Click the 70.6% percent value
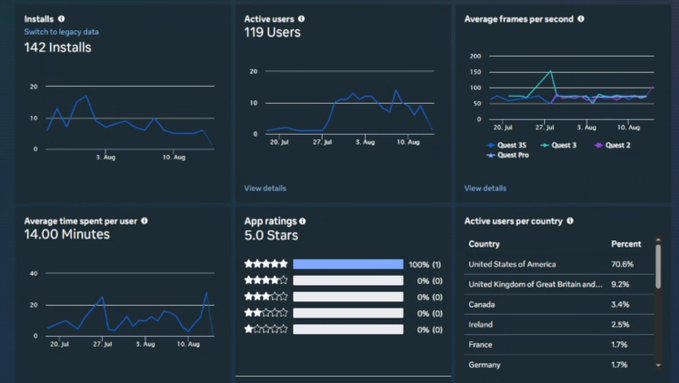This screenshot has width=679, height=383. 622,264
